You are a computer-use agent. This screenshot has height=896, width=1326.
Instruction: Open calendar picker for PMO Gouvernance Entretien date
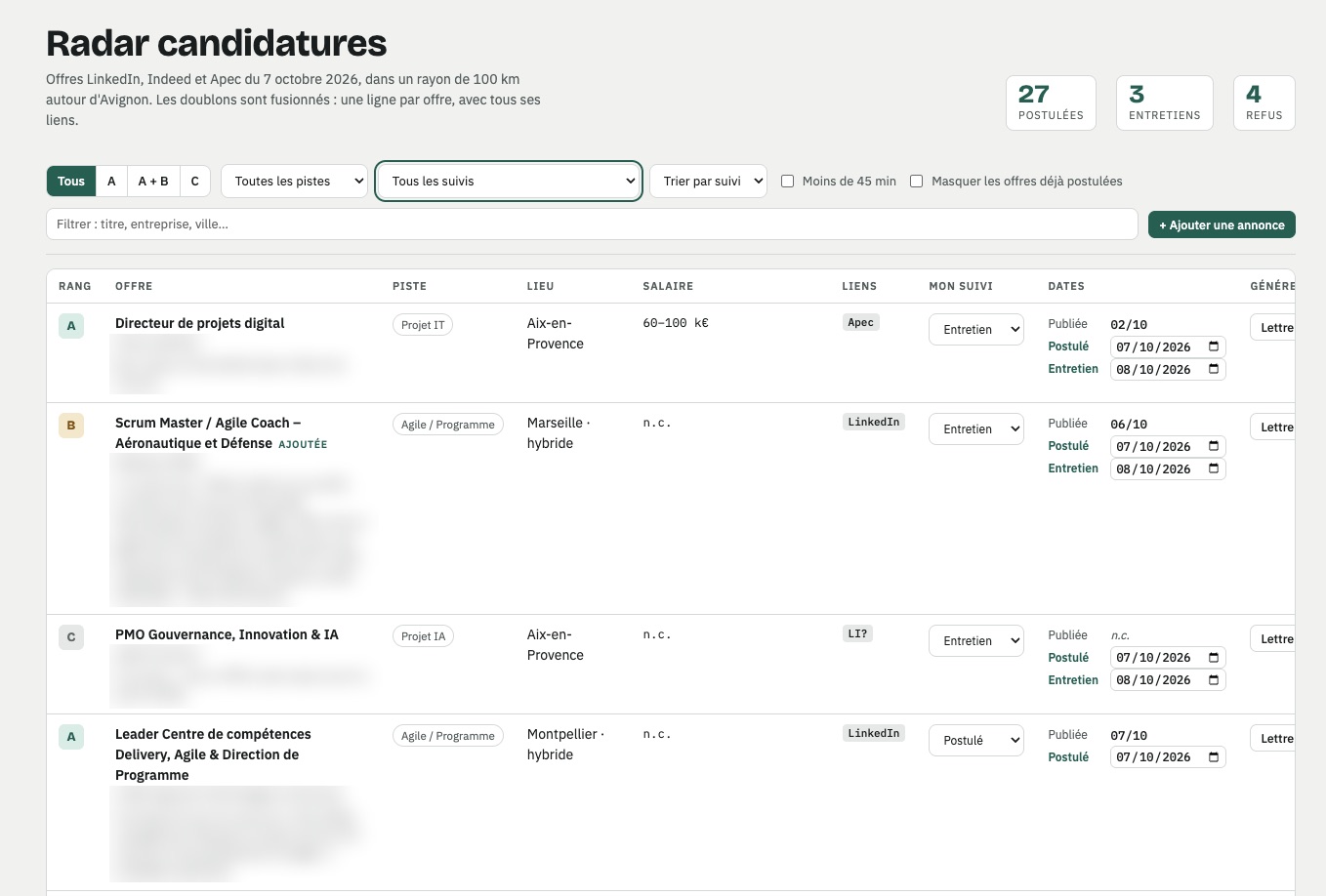1214,679
